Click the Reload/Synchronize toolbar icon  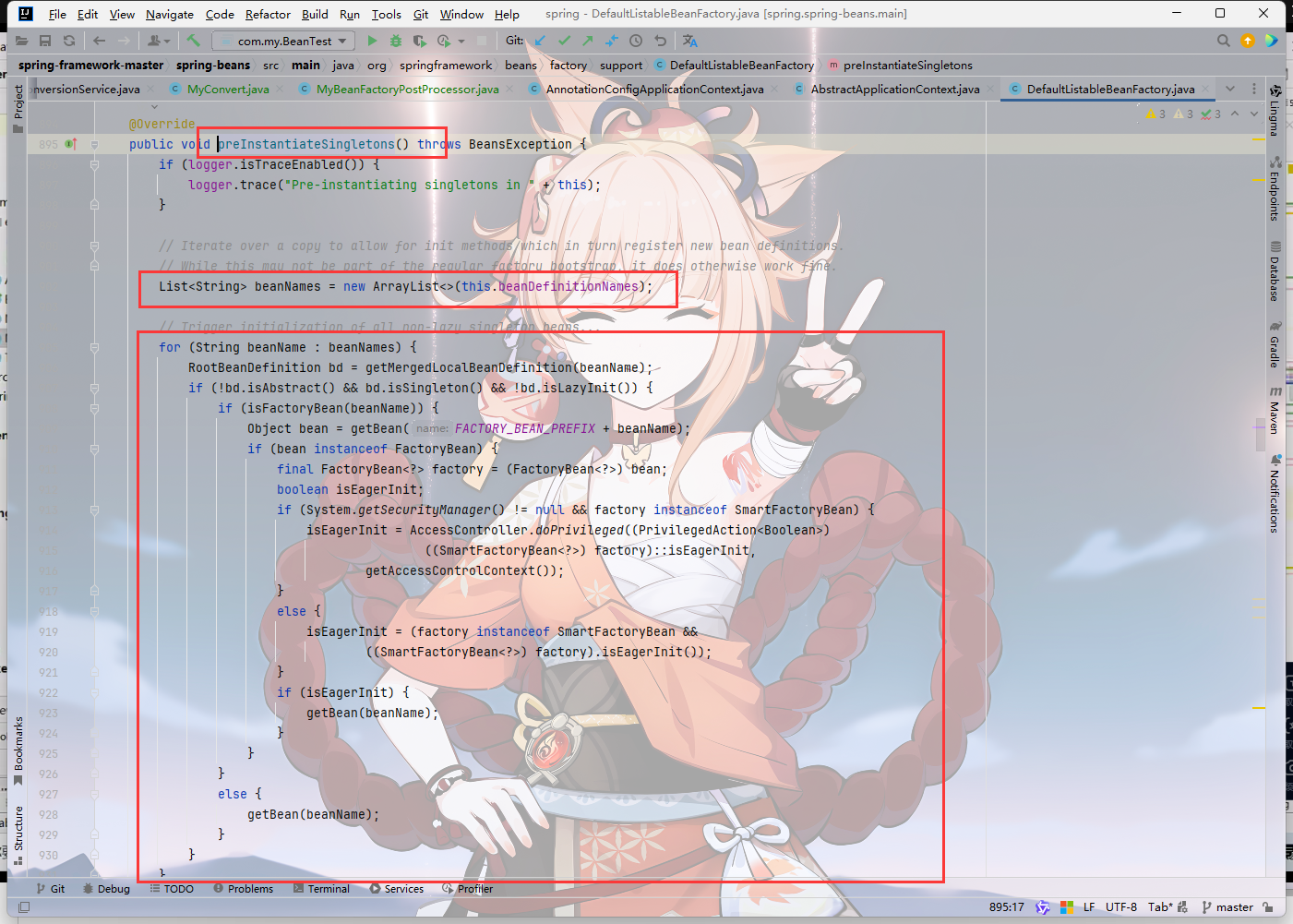pyautogui.click(x=69, y=41)
